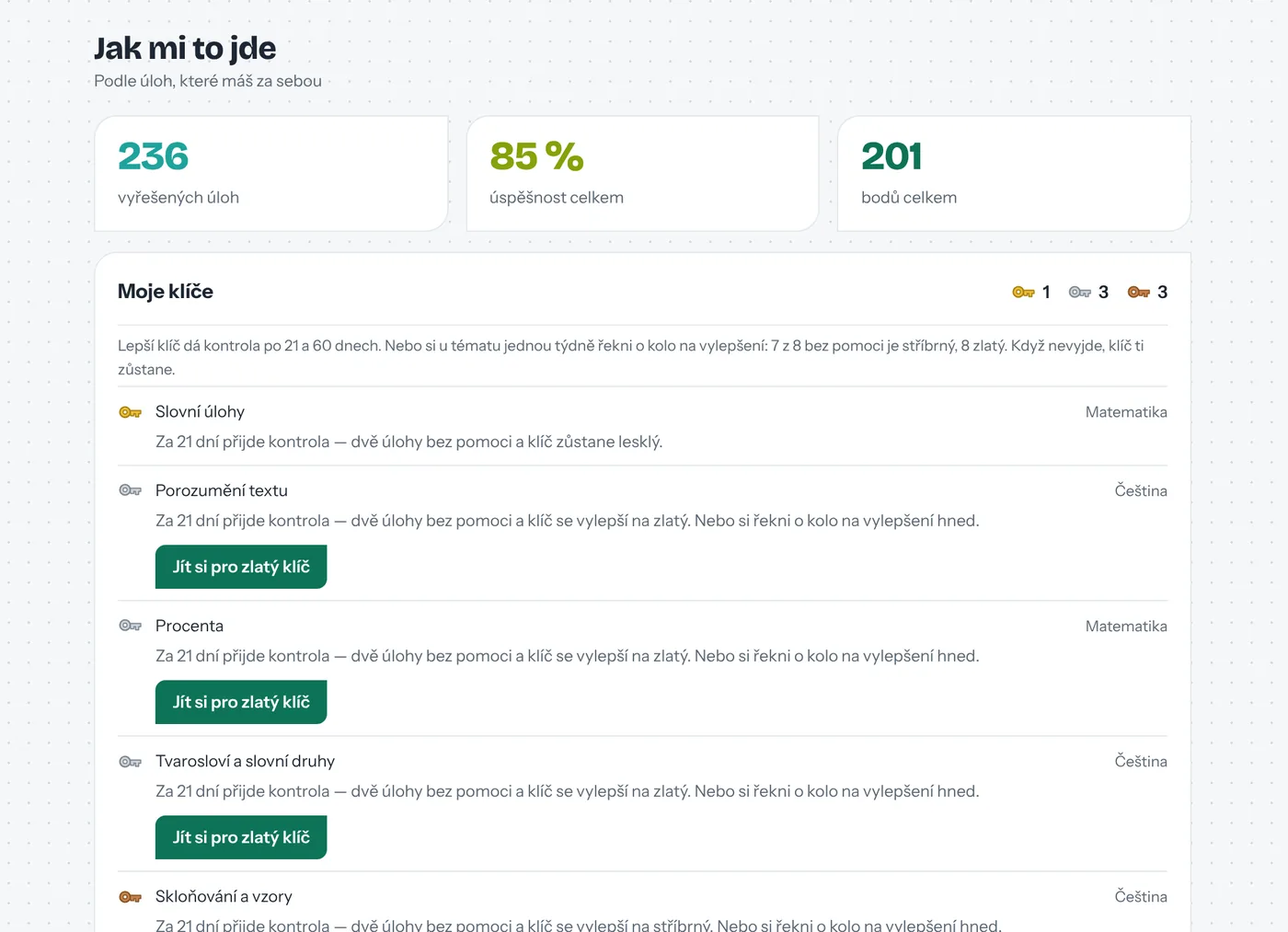Screen dimensions: 1288x932
Task: Click the Moje klíče section title
Action: point(166,292)
